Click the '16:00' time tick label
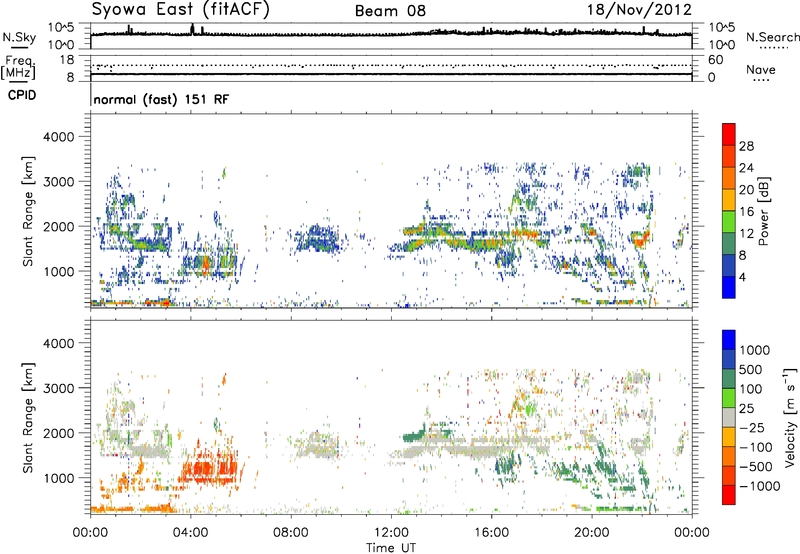Viewport: 800px width, 554px height. [491, 533]
